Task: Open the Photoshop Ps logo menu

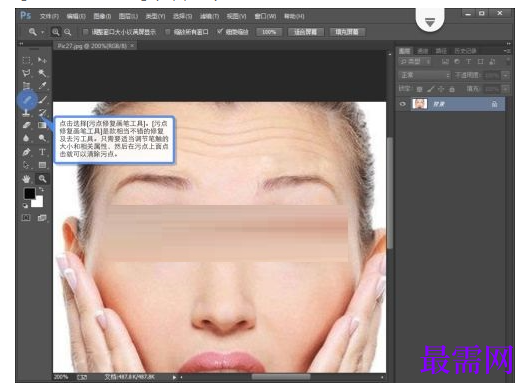Action: [26, 16]
